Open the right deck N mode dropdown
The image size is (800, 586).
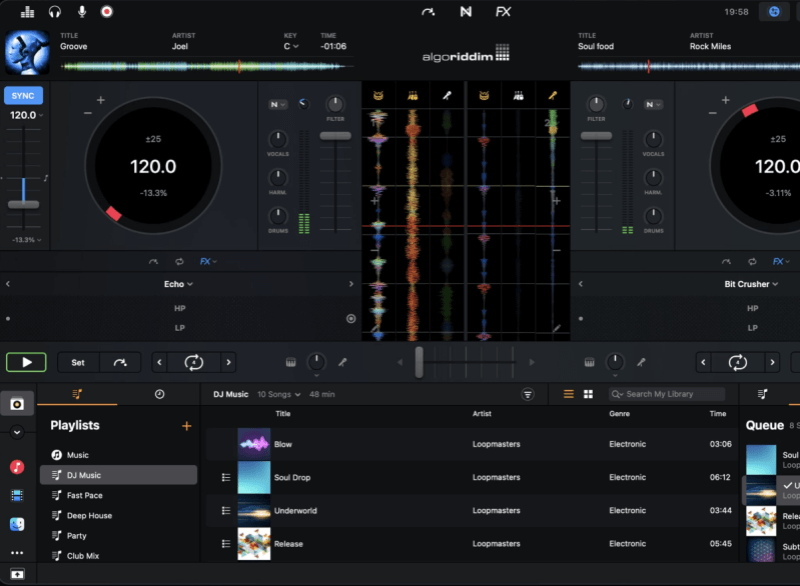point(653,105)
